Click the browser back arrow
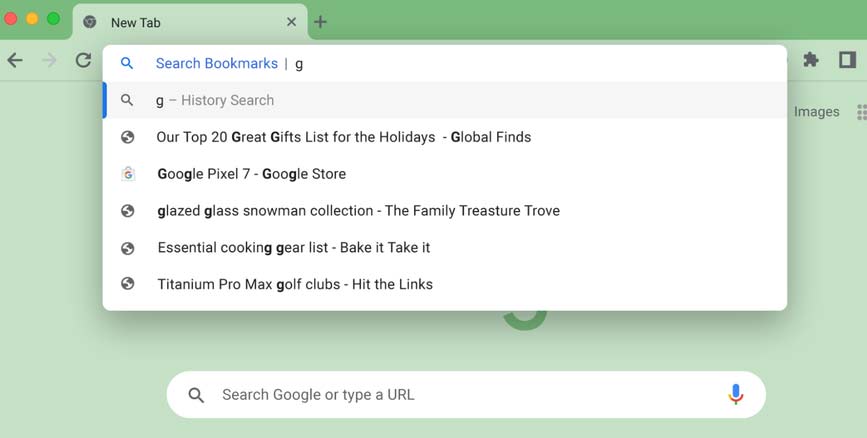This screenshot has width=867, height=438. (x=15, y=60)
